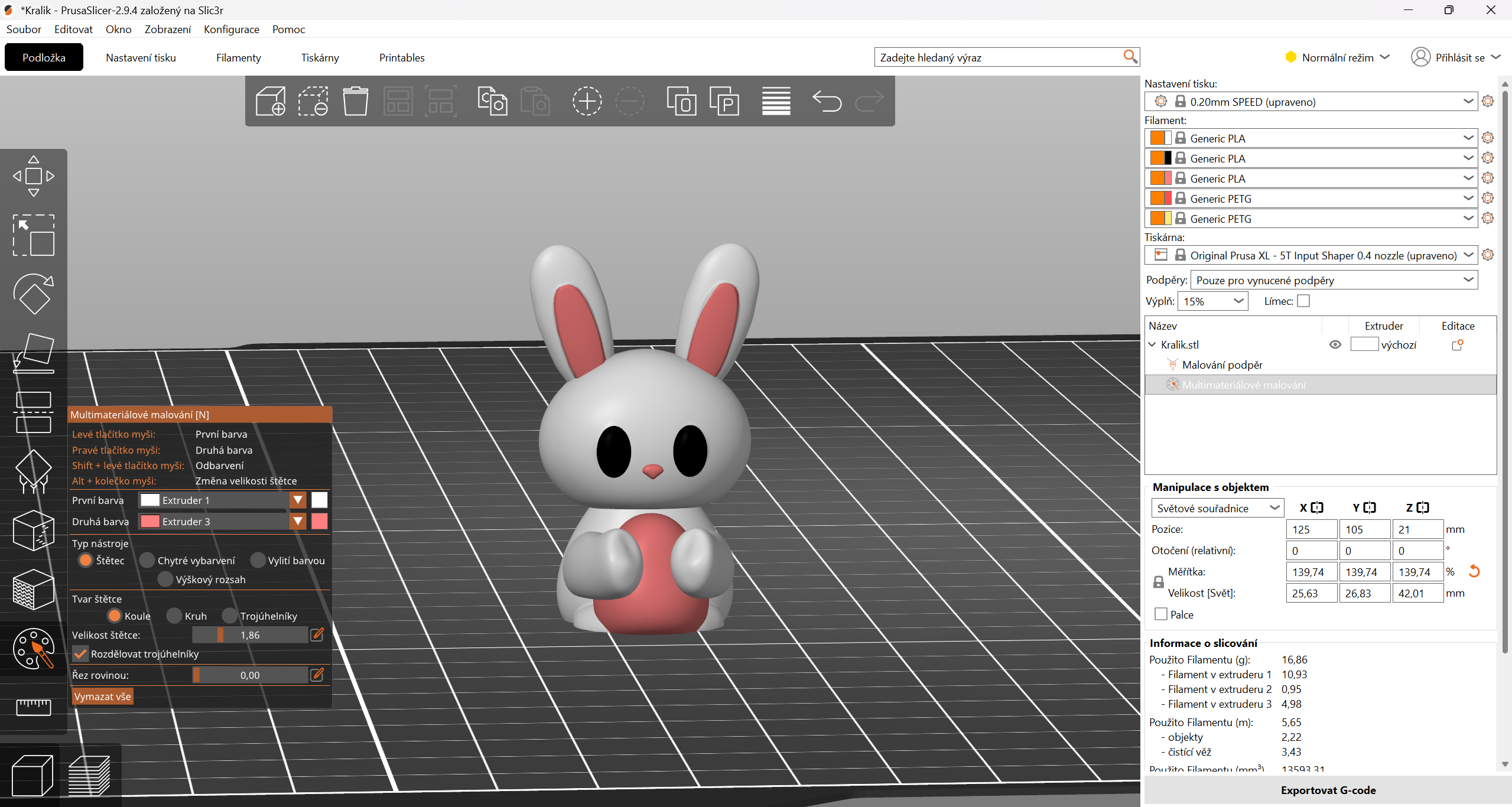The image size is (1512, 807).
Task: Enable the Límec checkbox
Action: pyautogui.click(x=1303, y=301)
